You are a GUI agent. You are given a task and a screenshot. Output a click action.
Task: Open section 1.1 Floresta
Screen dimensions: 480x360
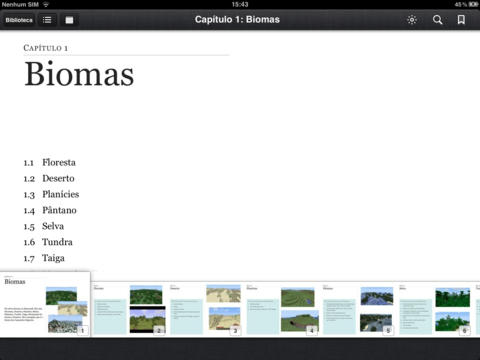pyautogui.click(x=50, y=162)
